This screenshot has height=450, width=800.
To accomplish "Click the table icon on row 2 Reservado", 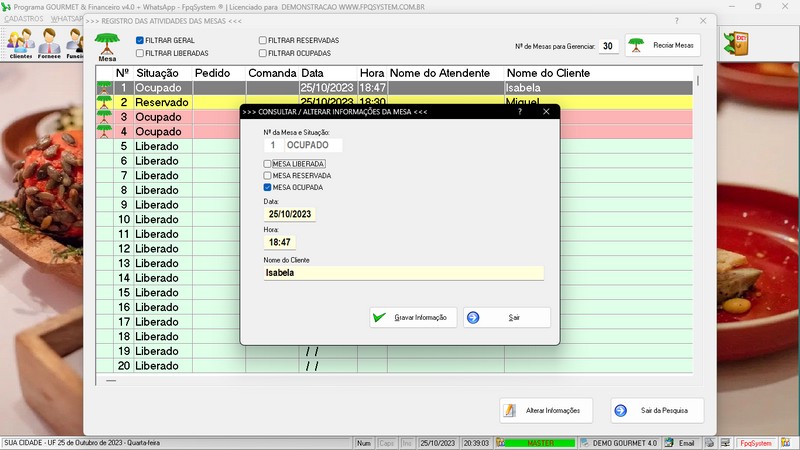I will point(105,102).
